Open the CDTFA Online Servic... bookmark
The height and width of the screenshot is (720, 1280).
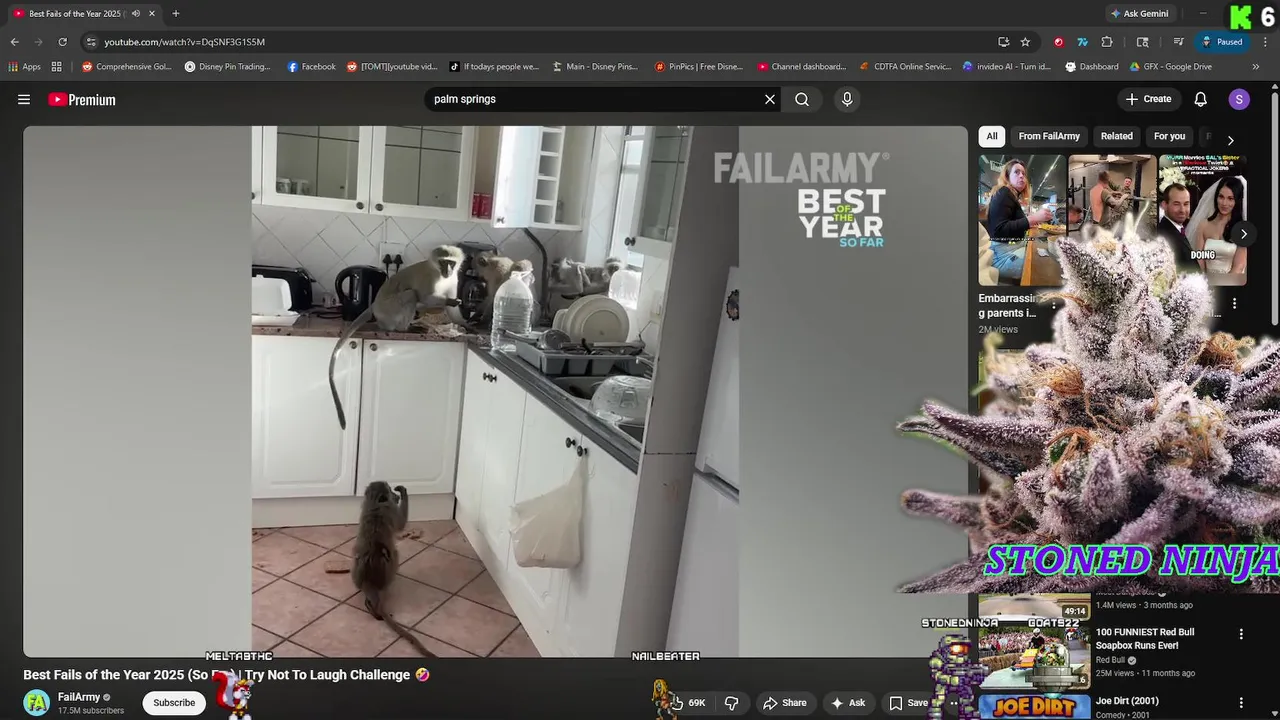pos(905,67)
